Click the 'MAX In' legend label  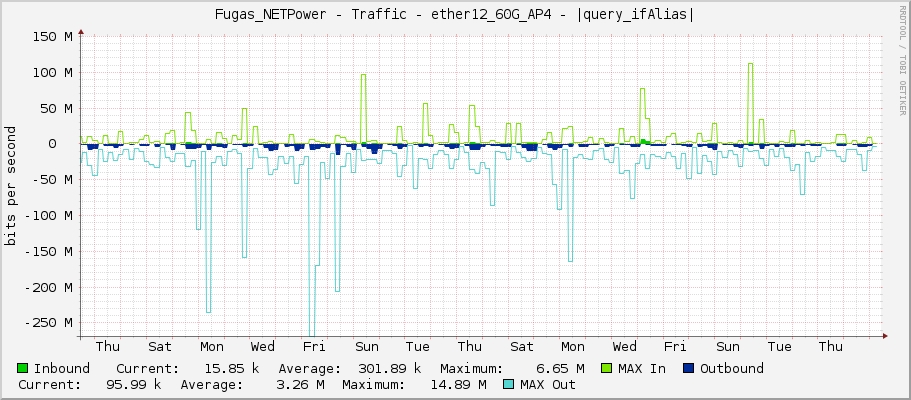tap(641, 368)
